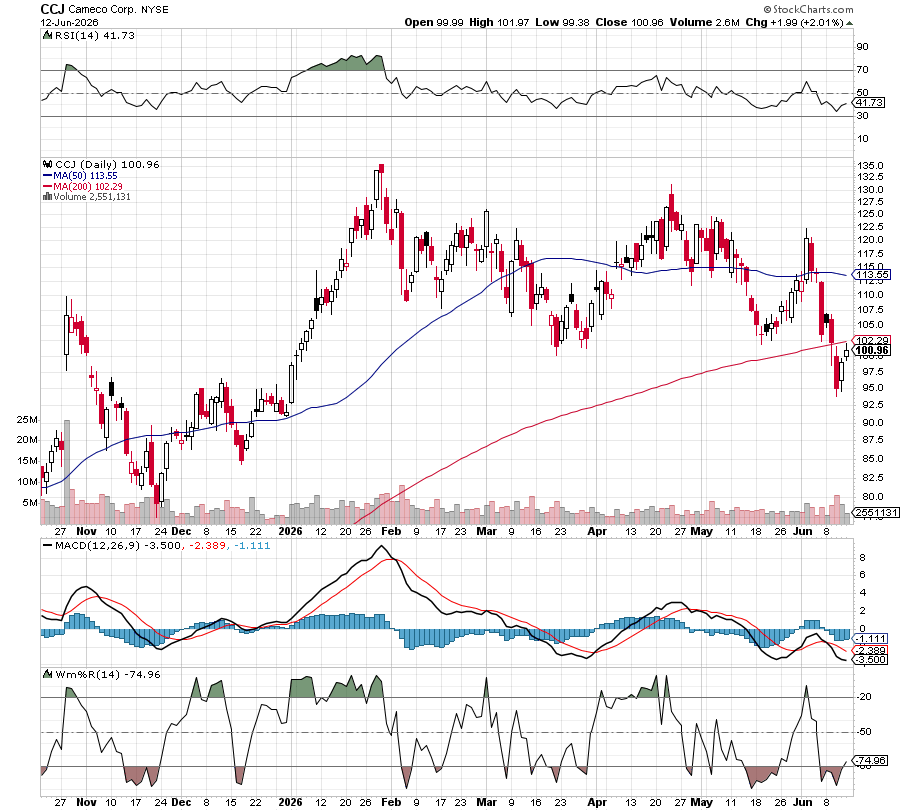The height and width of the screenshot is (811, 900).
Task: Click the 25M volume axis label
Action: click(x=27, y=420)
